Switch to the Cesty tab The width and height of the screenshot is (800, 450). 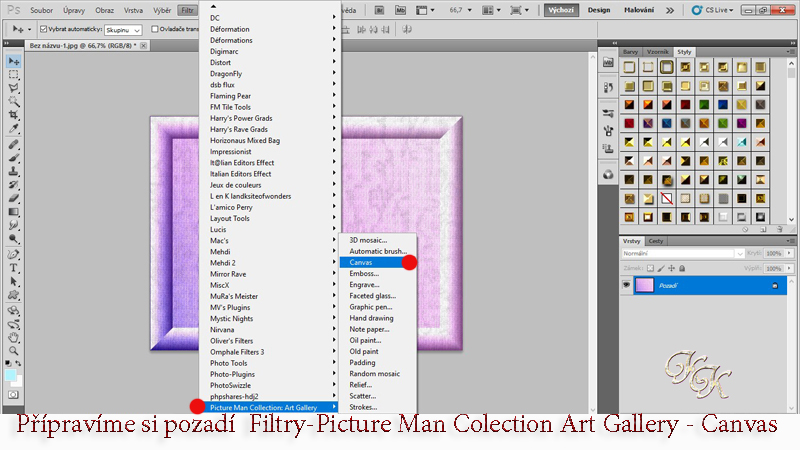(656, 241)
